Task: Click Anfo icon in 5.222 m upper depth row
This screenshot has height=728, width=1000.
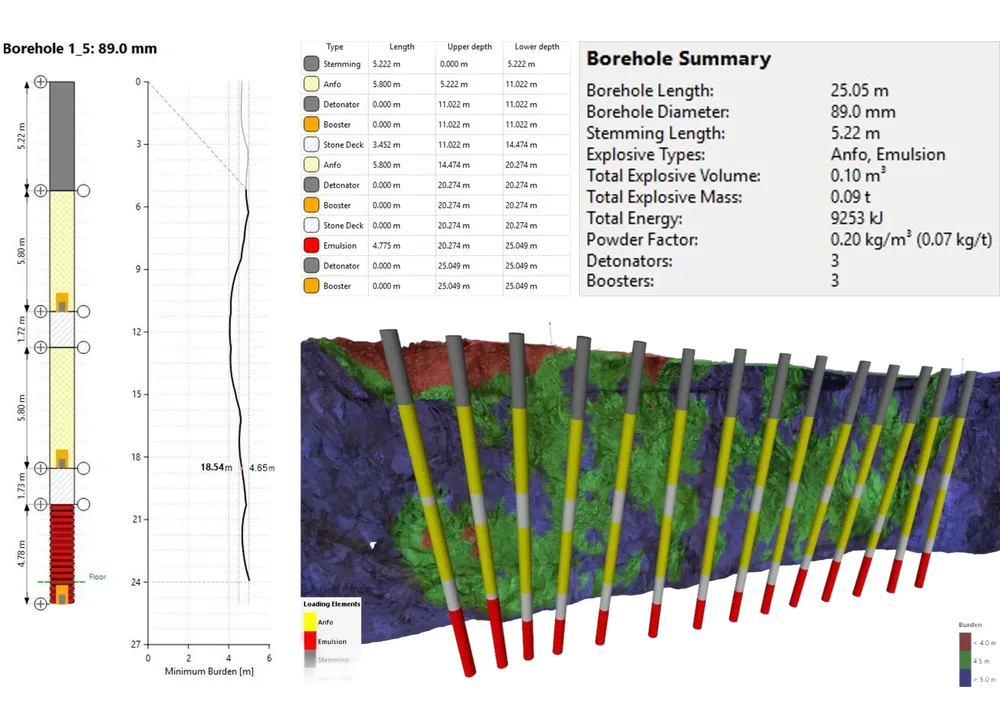Action: pyautogui.click(x=311, y=84)
